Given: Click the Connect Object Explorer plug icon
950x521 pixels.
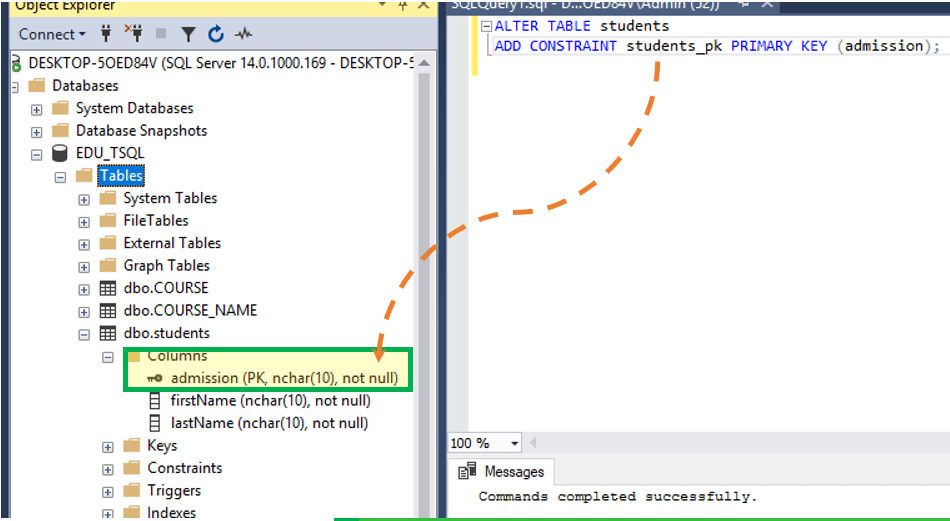Looking at the screenshot, I should 105,34.
